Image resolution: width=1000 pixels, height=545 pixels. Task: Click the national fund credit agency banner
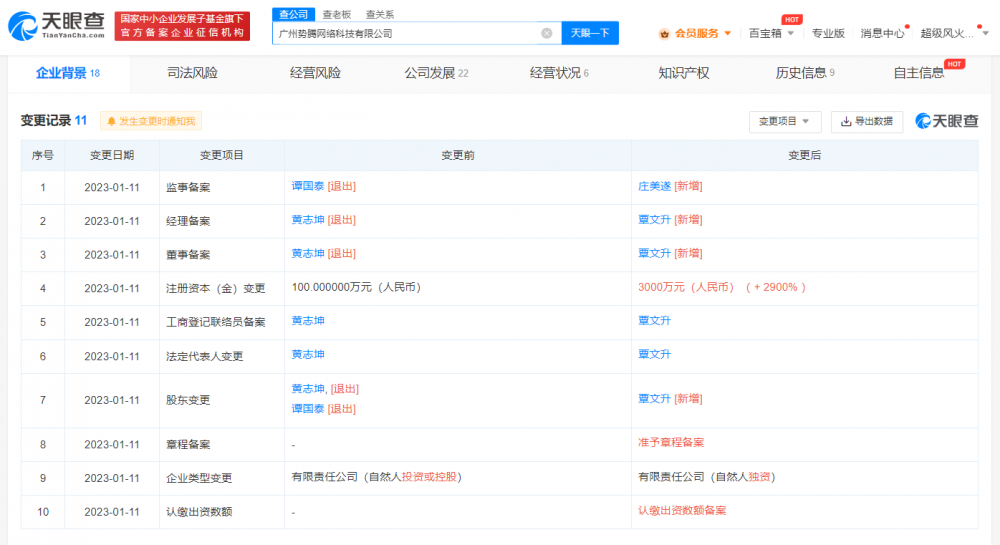[x=182, y=26]
